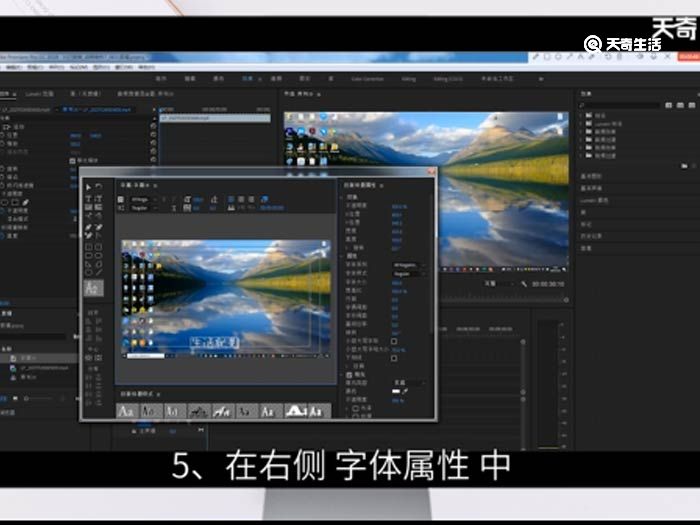This screenshot has width=700, height=525.
Task: Toggle the underline checkbox in title properties
Action: [x=394, y=356]
